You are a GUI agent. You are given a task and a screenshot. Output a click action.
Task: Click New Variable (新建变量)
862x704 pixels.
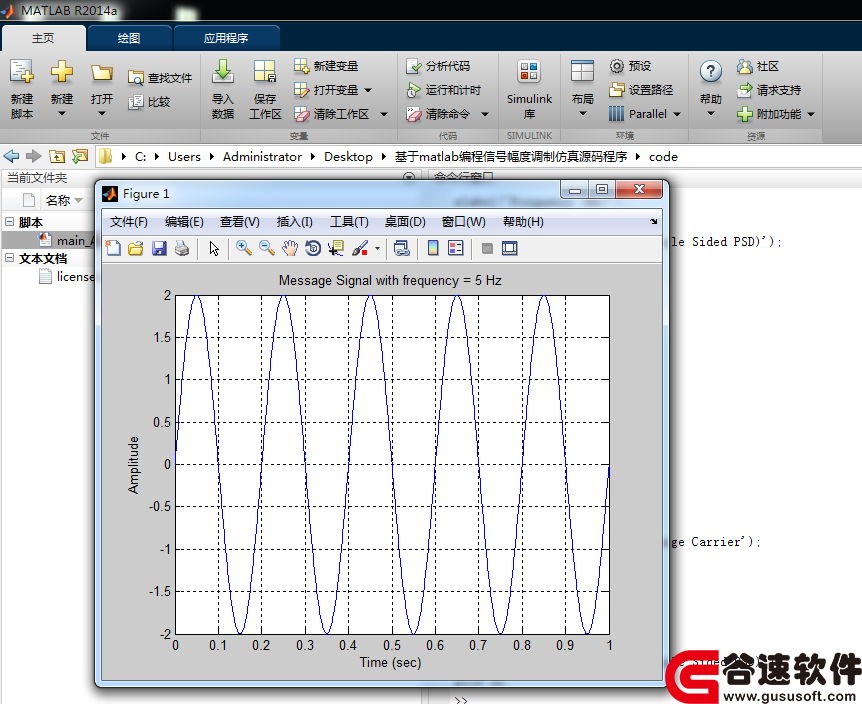[326, 66]
